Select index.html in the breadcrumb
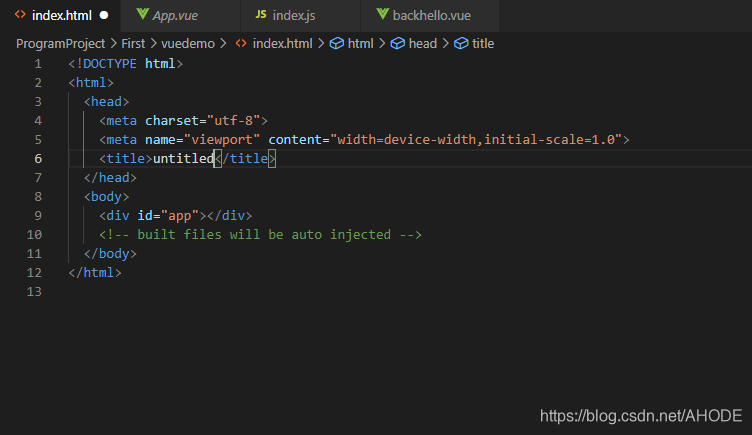Image resolution: width=752 pixels, height=435 pixels. pos(282,44)
